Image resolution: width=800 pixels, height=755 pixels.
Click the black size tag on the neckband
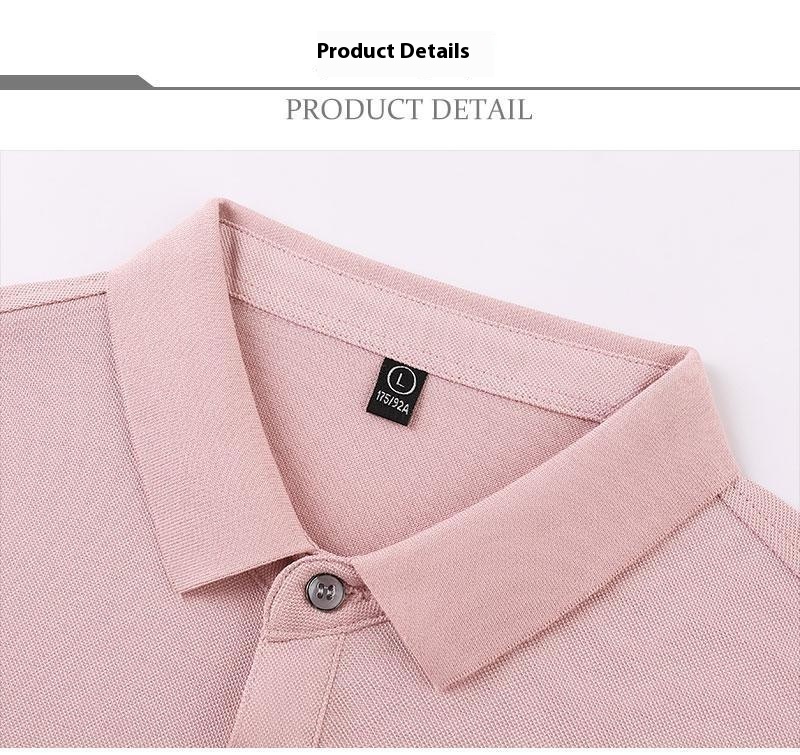tap(397, 392)
